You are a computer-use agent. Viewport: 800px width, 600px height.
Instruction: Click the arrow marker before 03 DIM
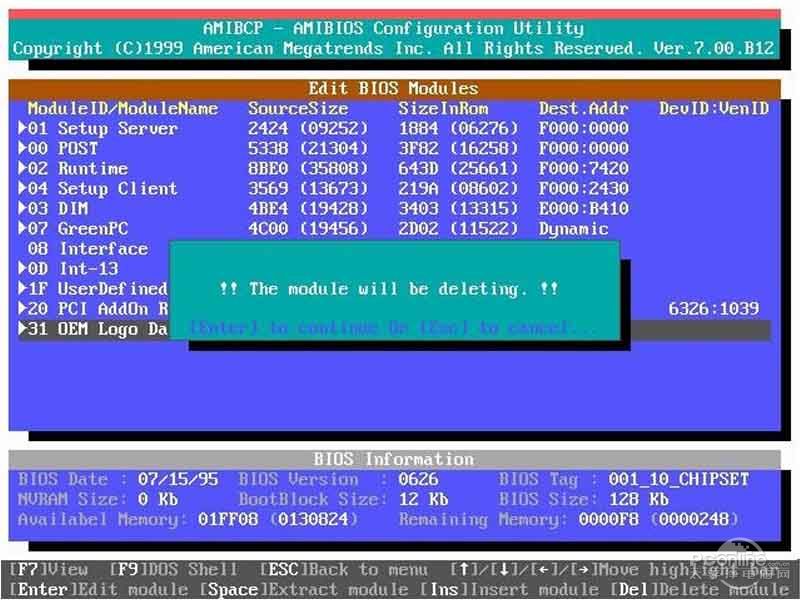tap(22, 208)
